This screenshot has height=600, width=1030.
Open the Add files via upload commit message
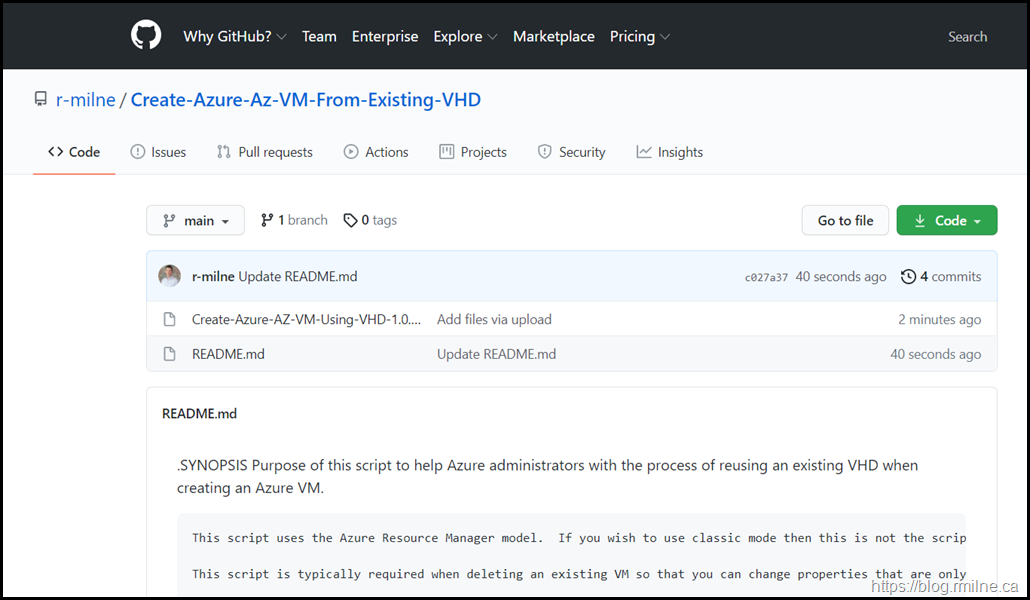[495, 319]
